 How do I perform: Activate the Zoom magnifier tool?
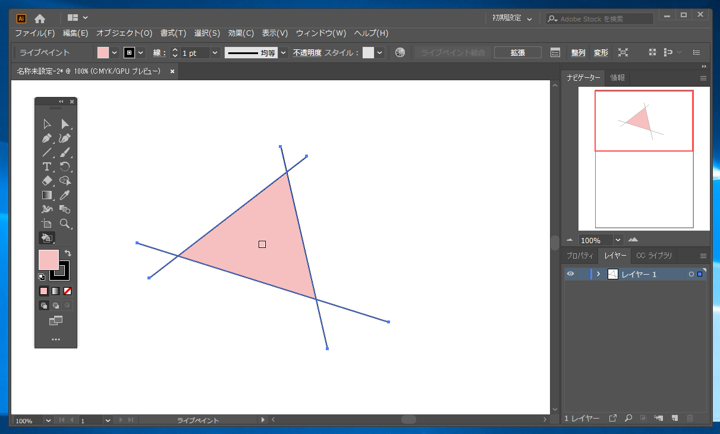click(65, 223)
